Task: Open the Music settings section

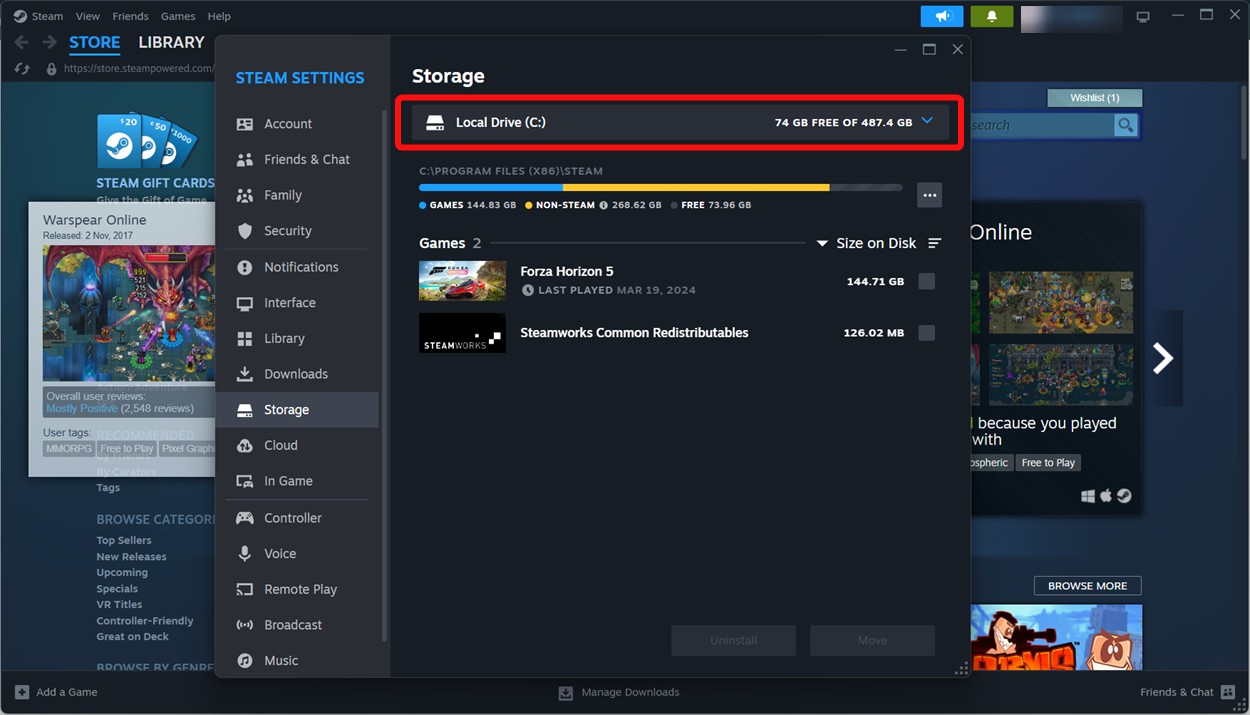Action: (x=279, y=660)
